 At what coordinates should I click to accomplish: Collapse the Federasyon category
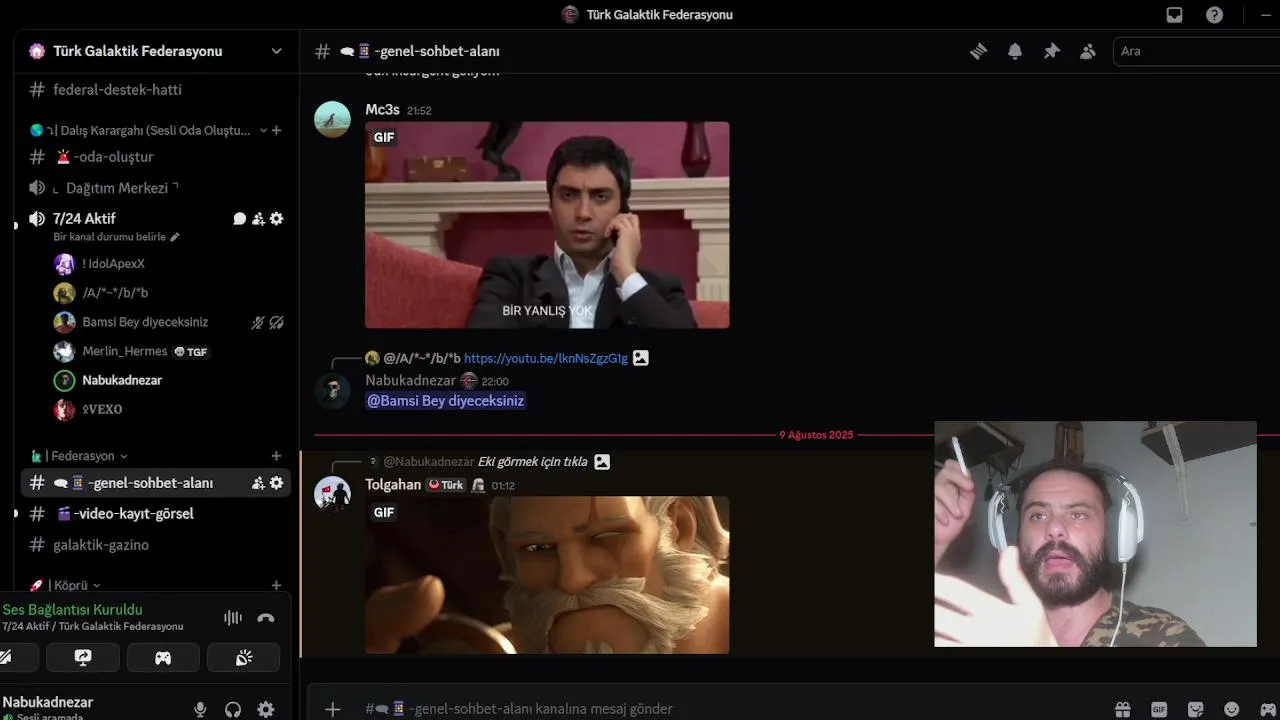click(85, 456)
